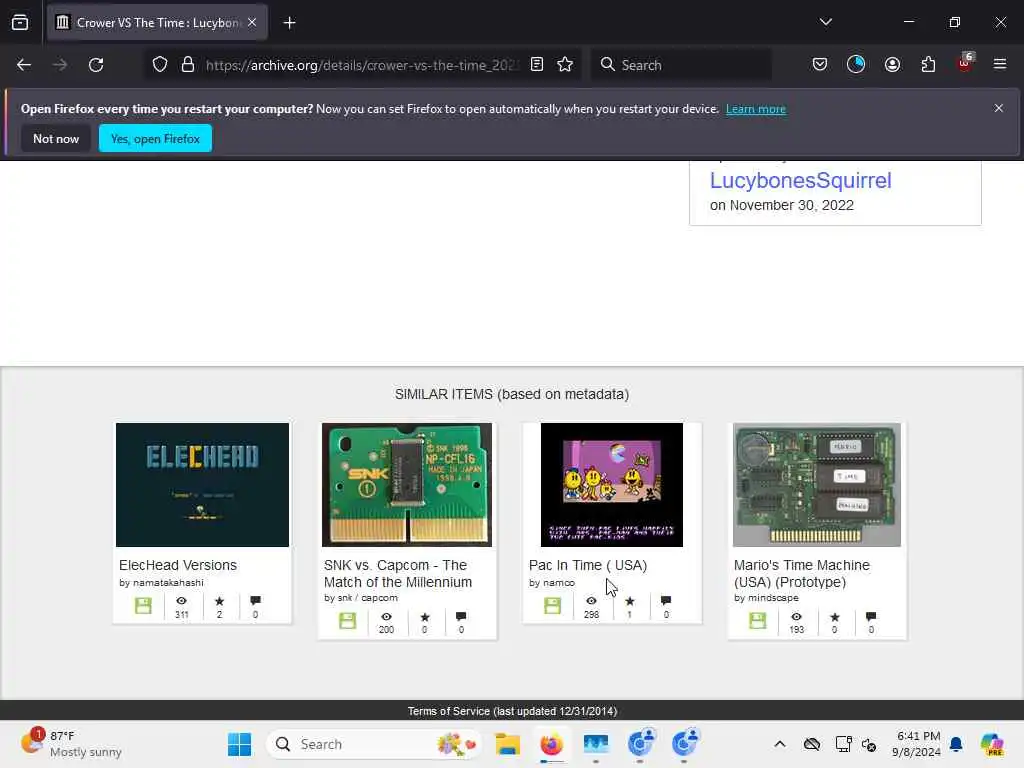Viewport: 1024px width, 768px height.
Task: Open the weather widget showing 87°F
Action: click(71, 744)
